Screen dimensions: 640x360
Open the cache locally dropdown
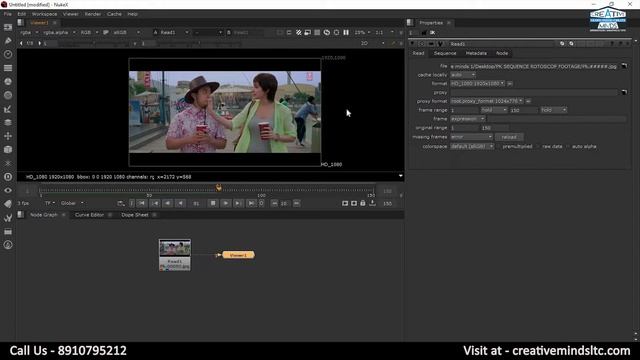[x=463, y=75]
